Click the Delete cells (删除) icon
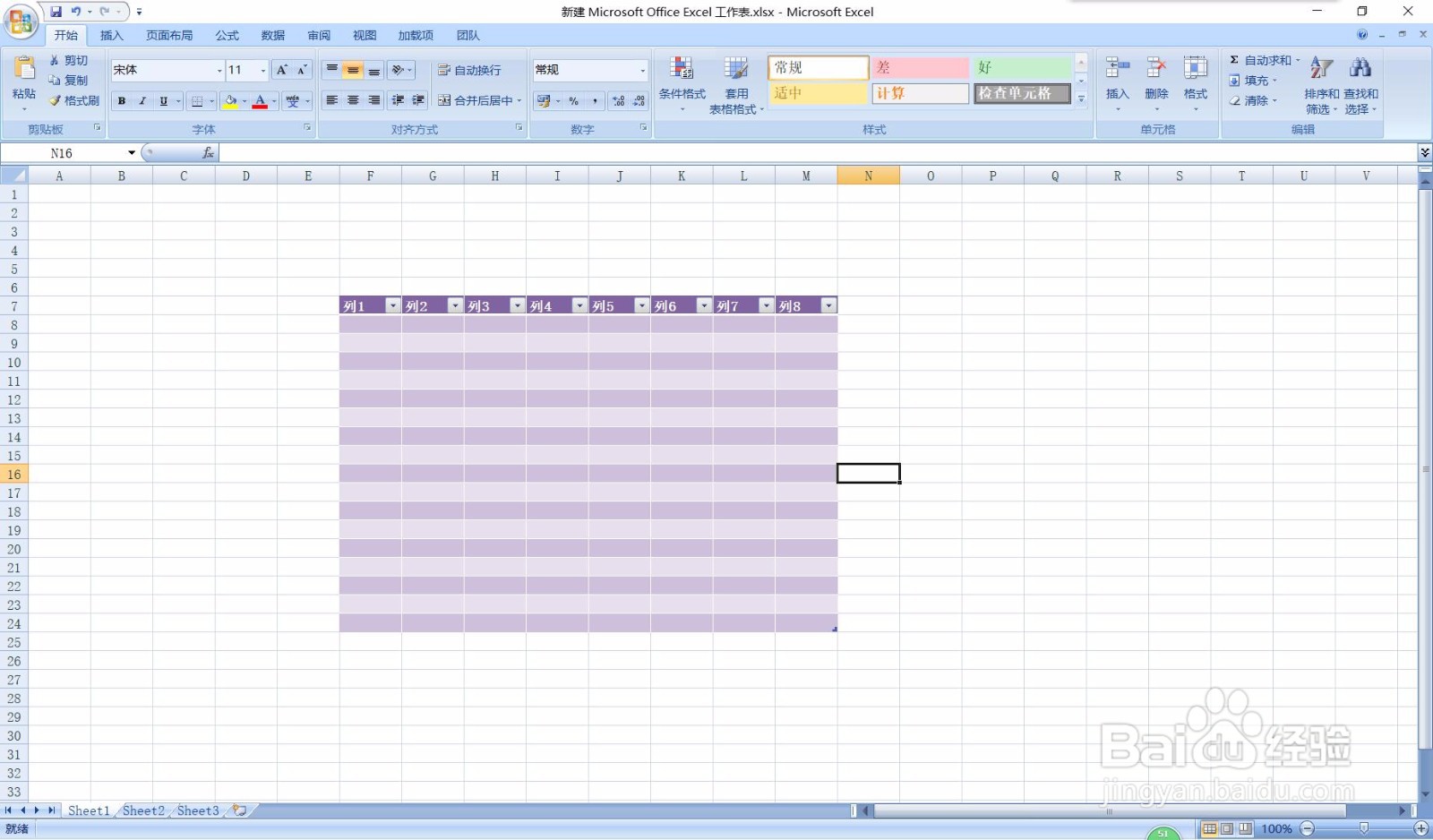Screen dimensions: 1433x840 1156,68
